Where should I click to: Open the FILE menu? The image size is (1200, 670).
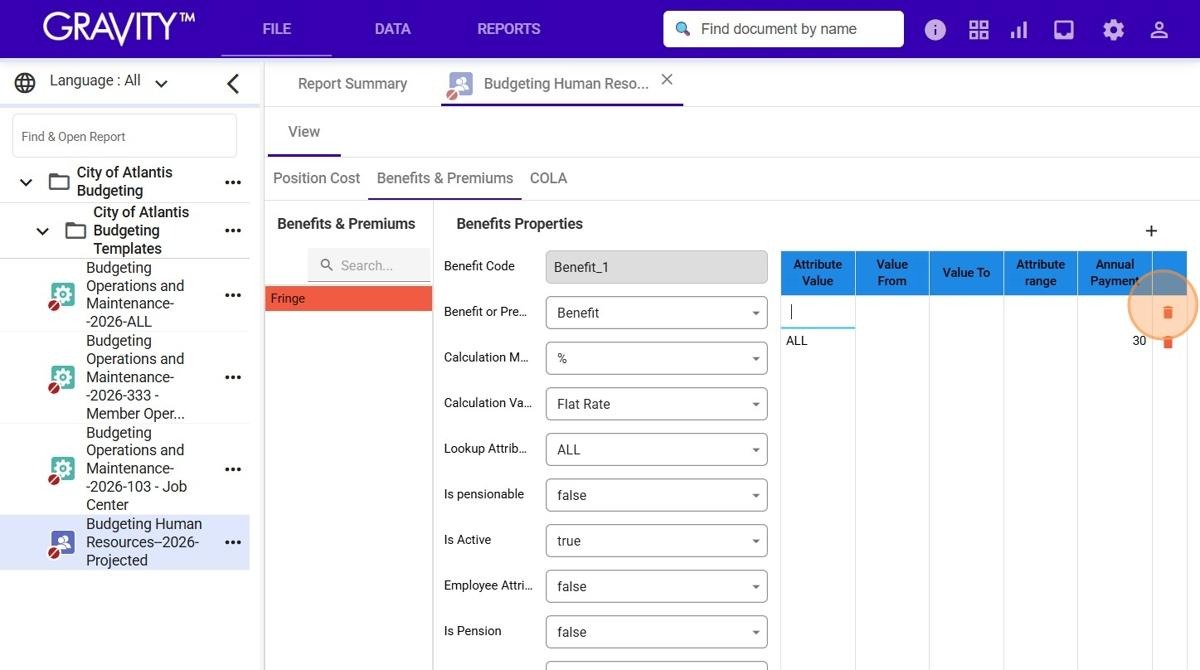click(x=276, y=29)
